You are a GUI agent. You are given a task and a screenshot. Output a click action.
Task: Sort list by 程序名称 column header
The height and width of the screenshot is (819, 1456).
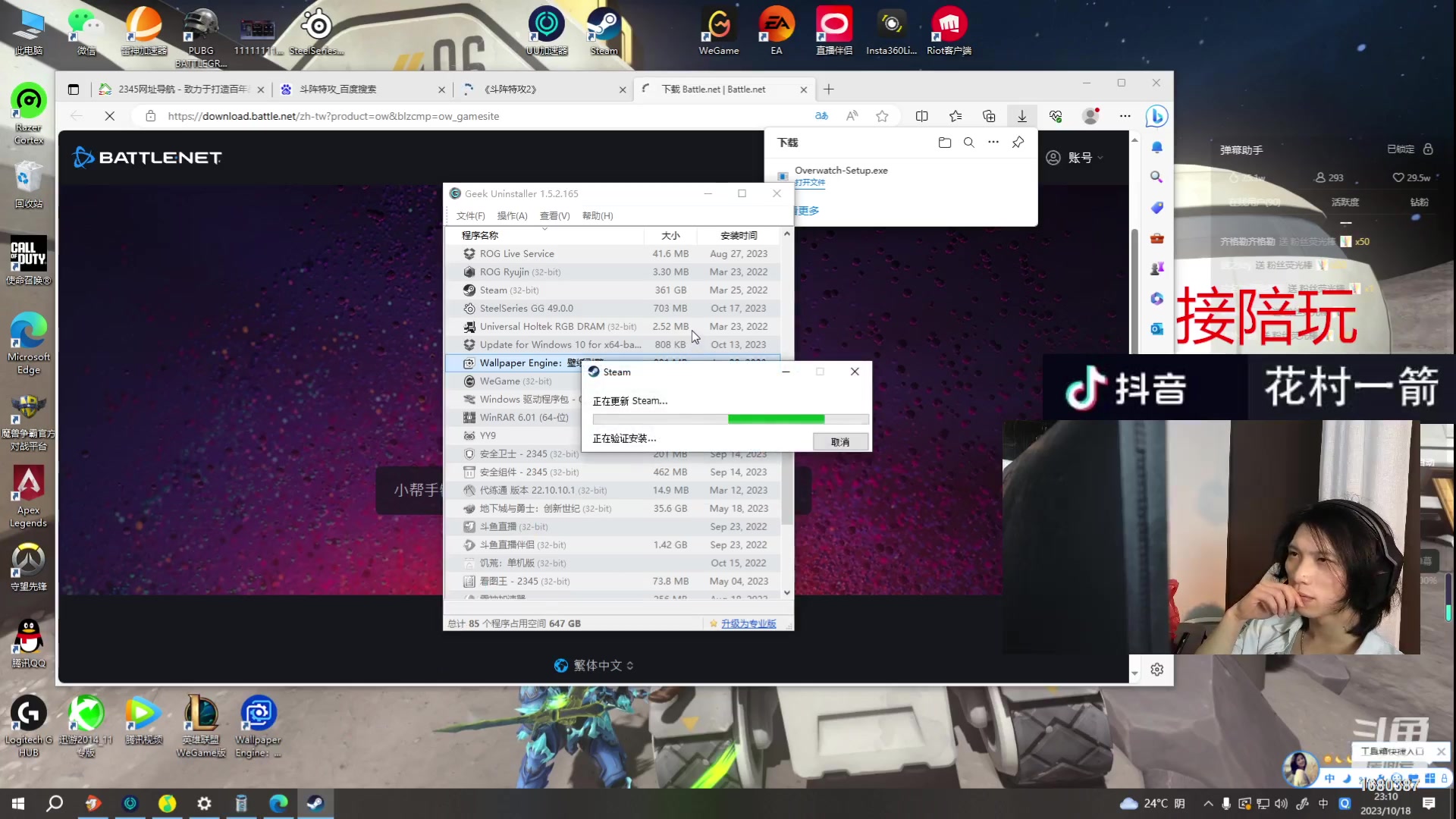click(545, 236)
